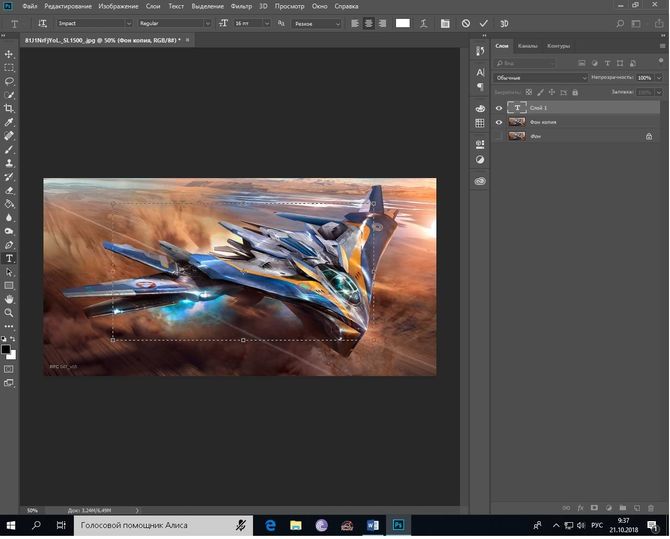
Task: Select the Brush tool
Action: tap(9, 150)
